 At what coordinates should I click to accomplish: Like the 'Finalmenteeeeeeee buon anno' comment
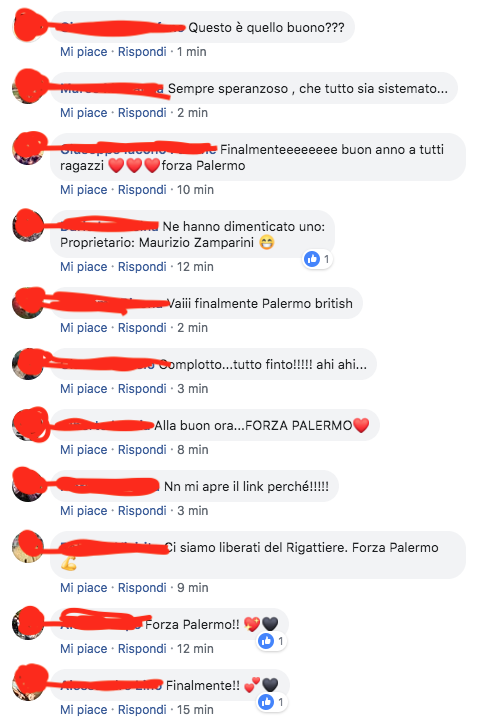pyautogui.click(x=84, y=190)
